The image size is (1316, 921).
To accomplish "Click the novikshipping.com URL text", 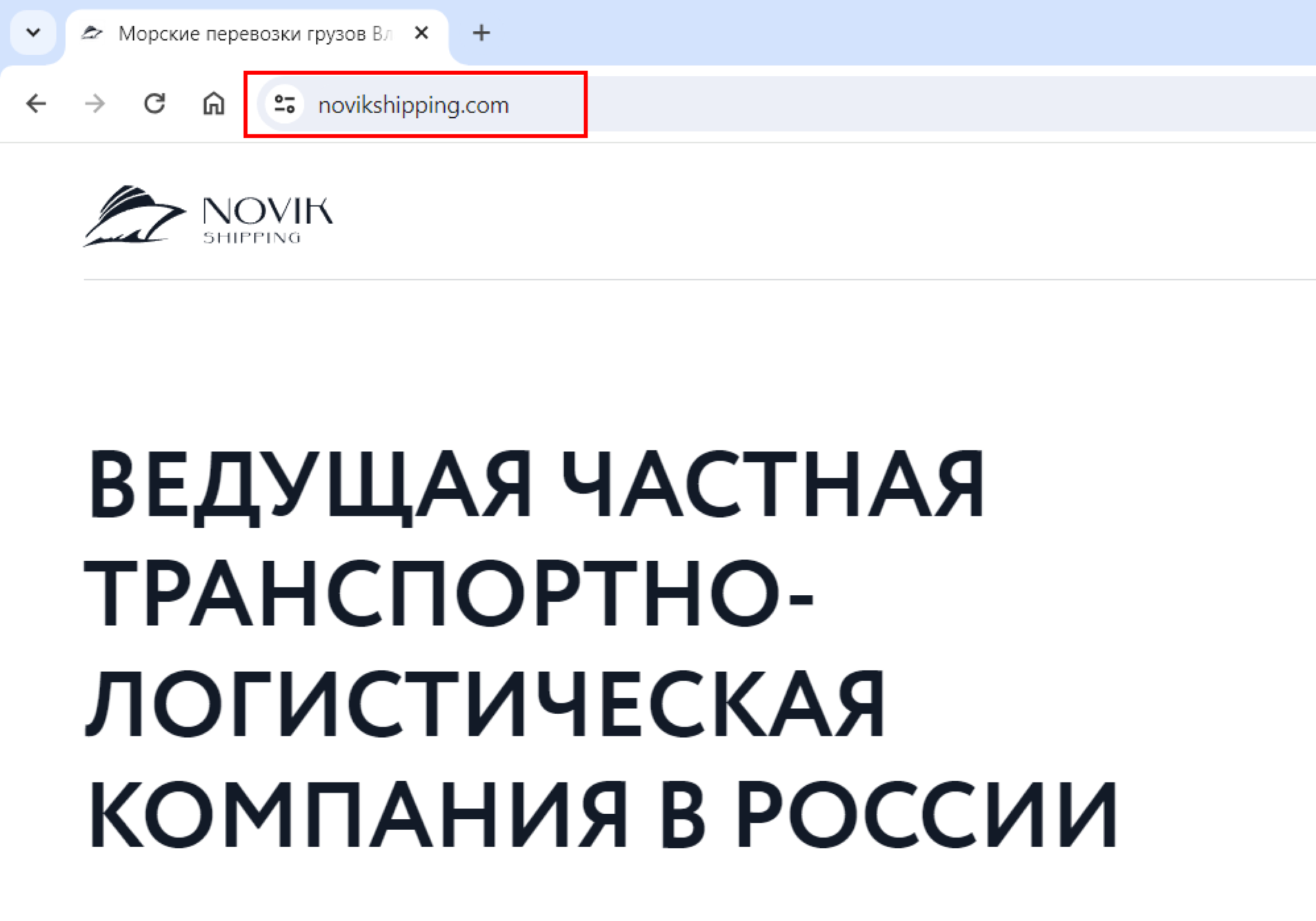I will coord(412,105).
